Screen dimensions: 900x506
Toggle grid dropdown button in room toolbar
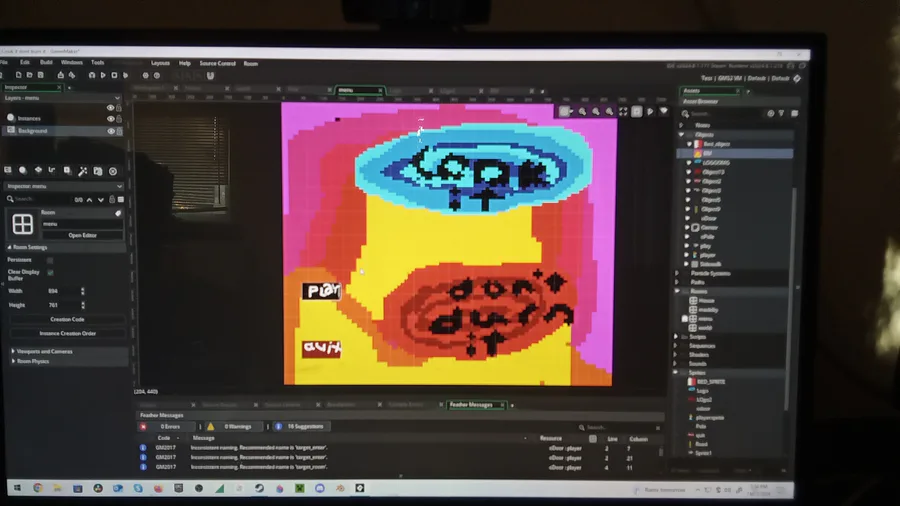566,112
